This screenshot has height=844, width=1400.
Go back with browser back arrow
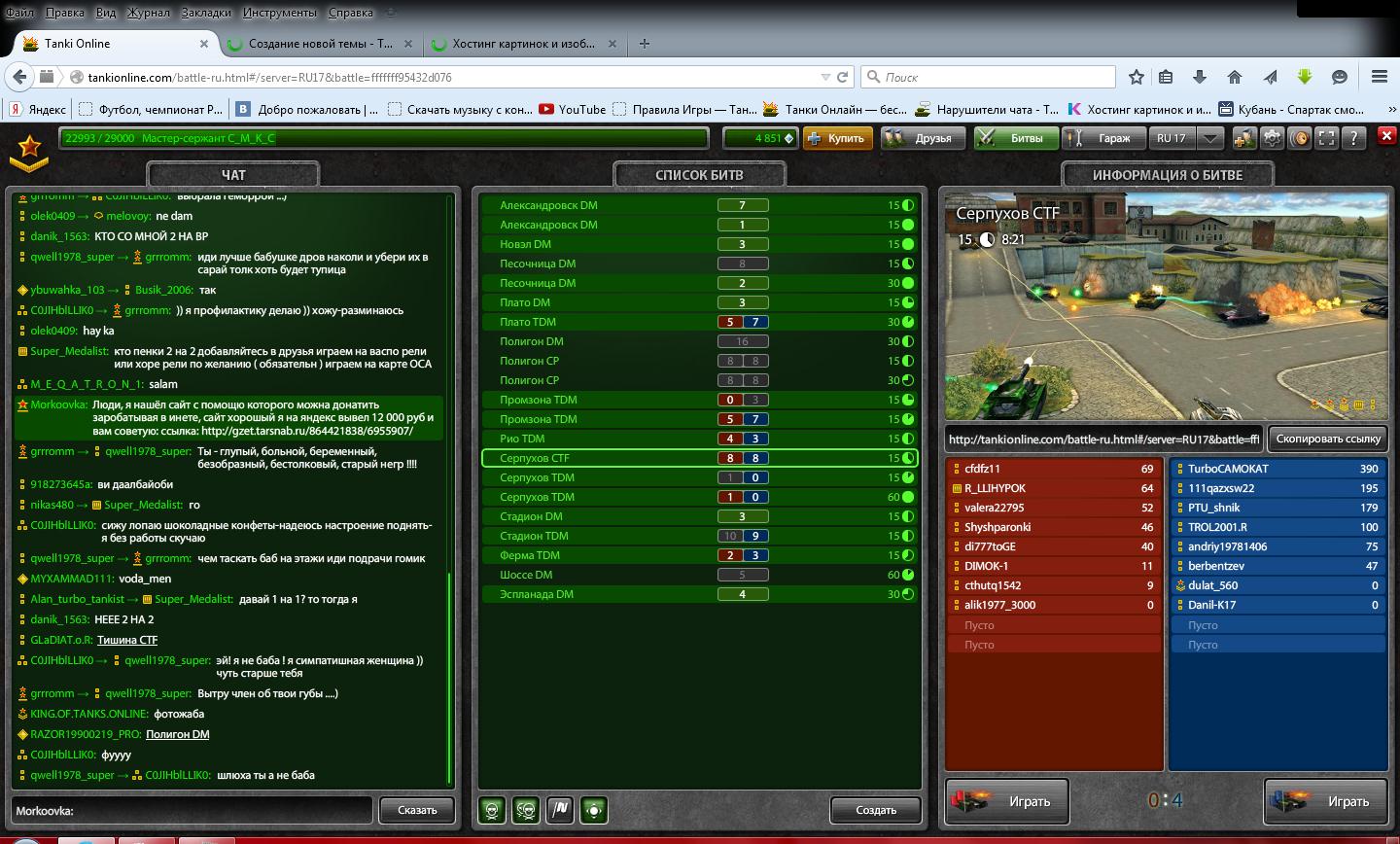[x=19, y=77]
